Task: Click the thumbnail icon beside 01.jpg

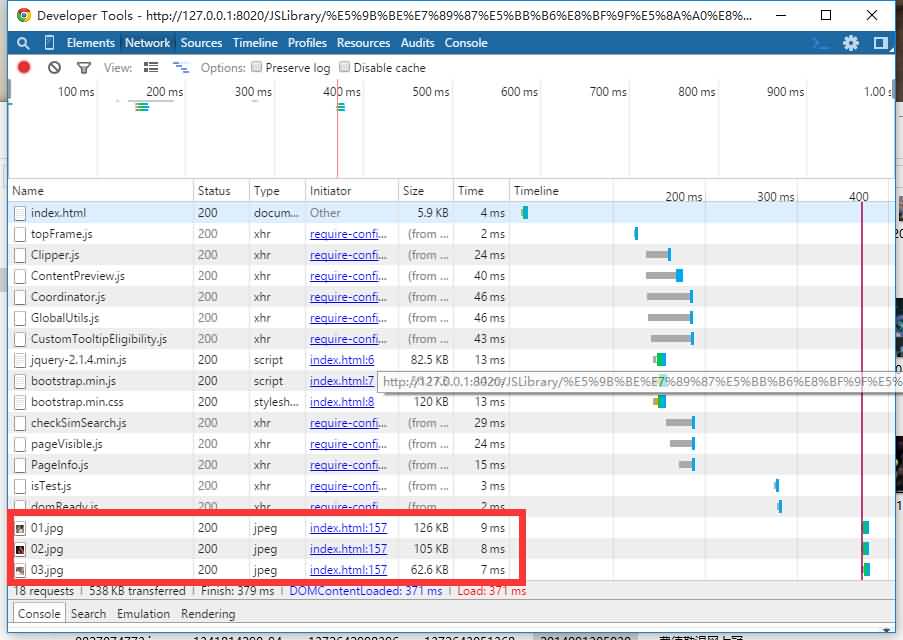Action: 20,528
